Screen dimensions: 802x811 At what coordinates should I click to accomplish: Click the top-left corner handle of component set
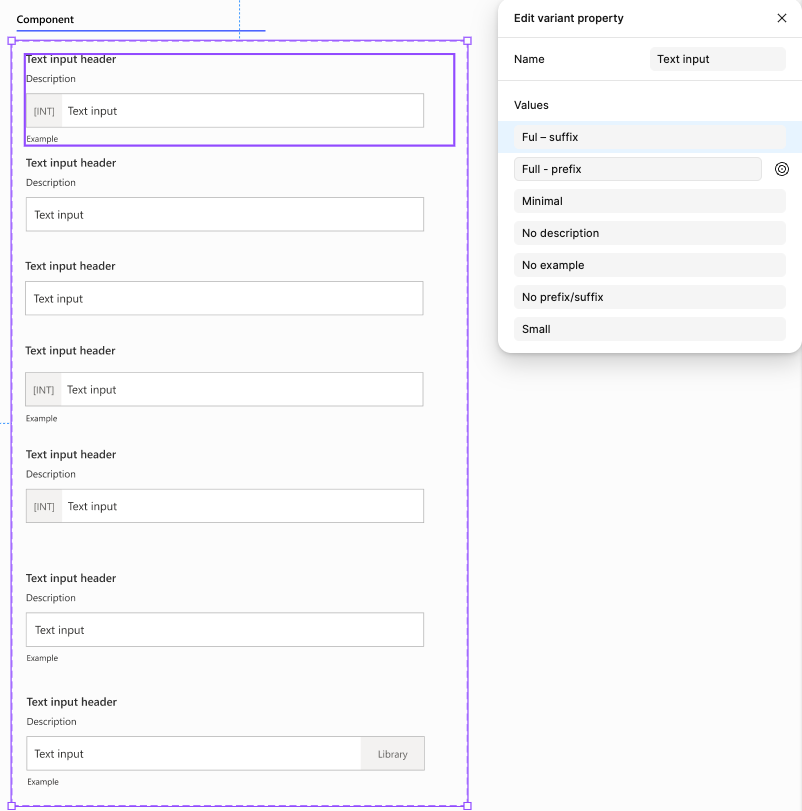12,41
